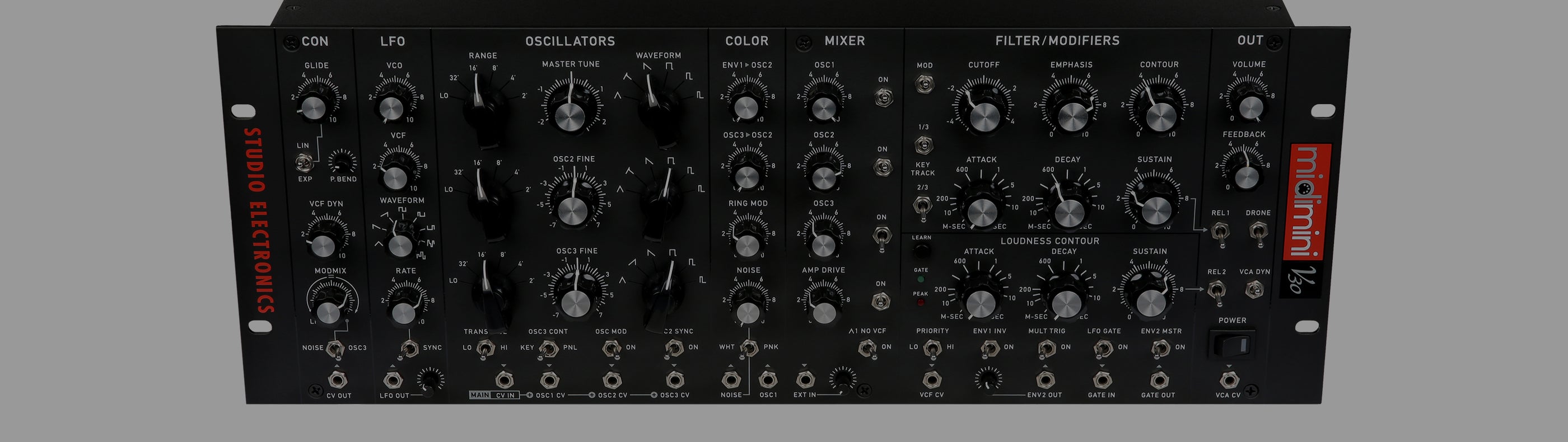Click the POWER rocker switch
The width and height of the screenshot is (1568, 442).
[1233, 345]
